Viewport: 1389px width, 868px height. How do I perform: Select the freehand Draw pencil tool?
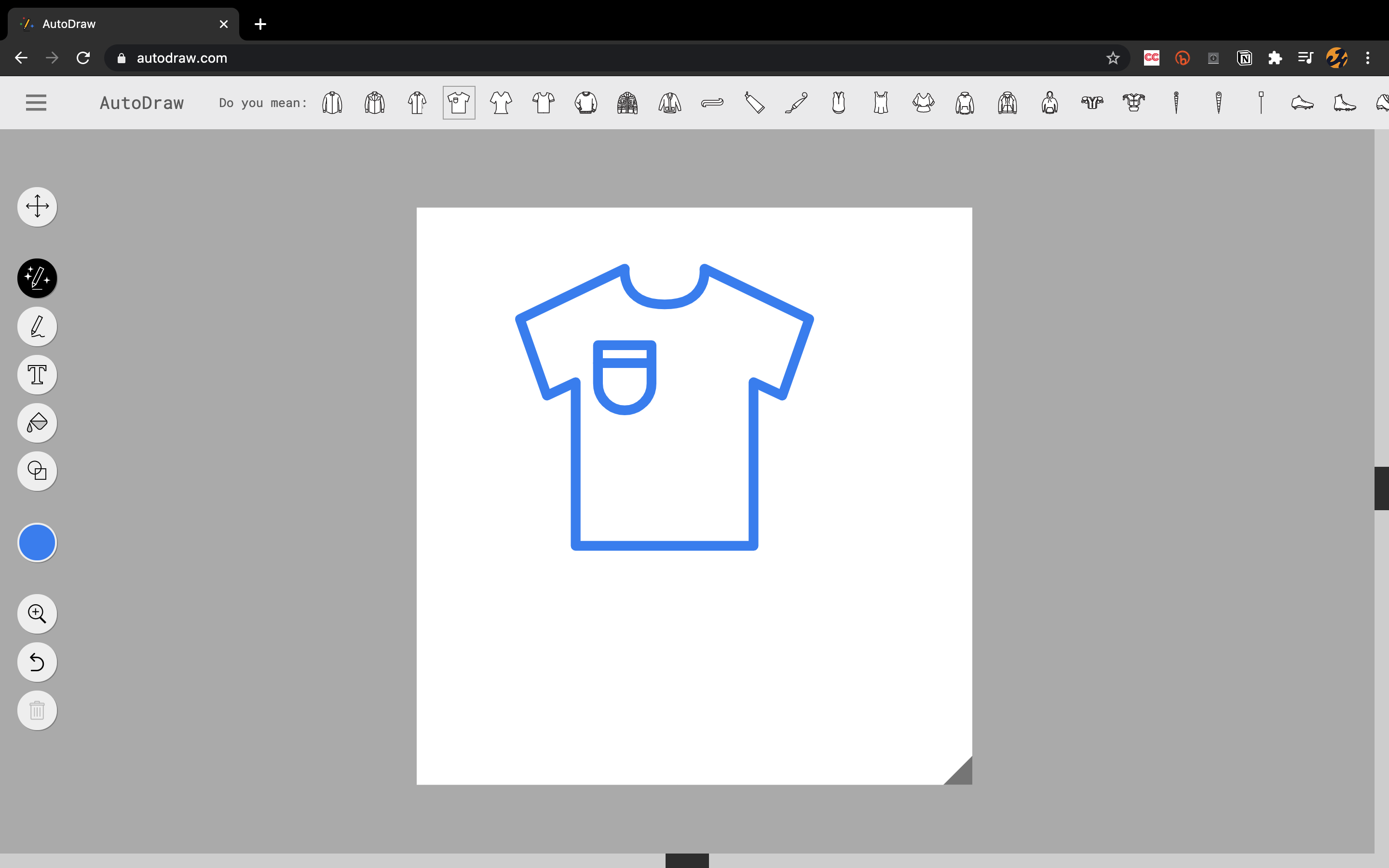click(37, 326)
